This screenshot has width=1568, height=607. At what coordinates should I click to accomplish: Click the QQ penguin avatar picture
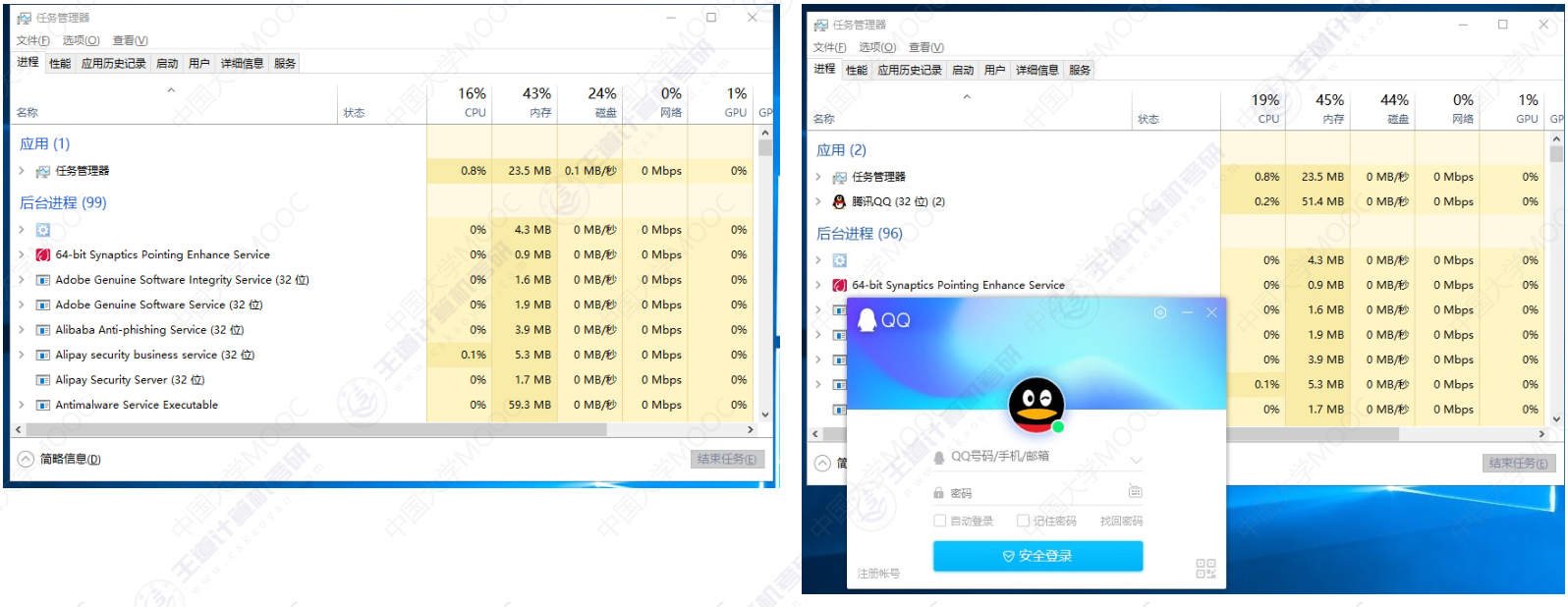point(1036,405)
